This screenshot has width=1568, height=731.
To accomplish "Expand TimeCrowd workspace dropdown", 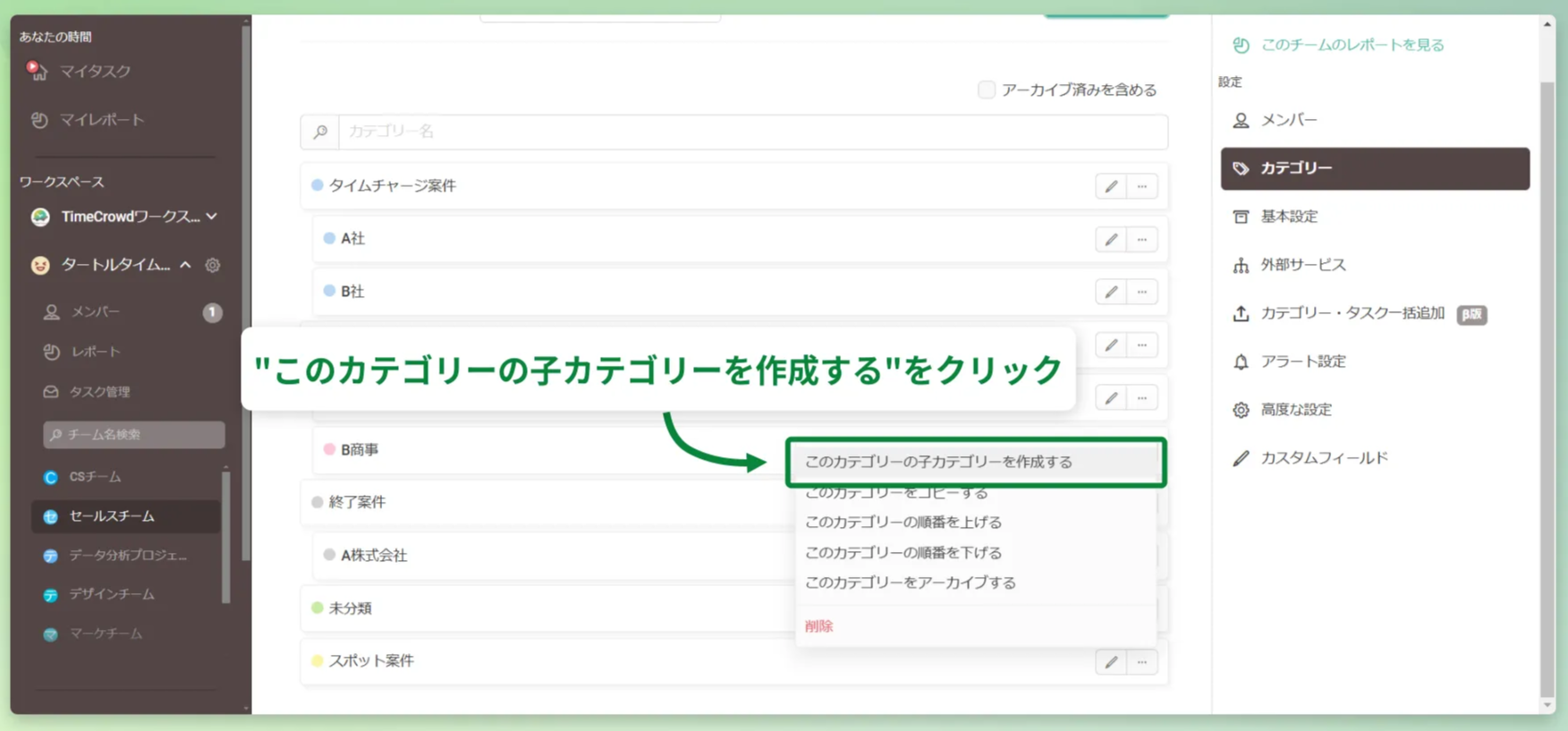I will coord(212,217).
